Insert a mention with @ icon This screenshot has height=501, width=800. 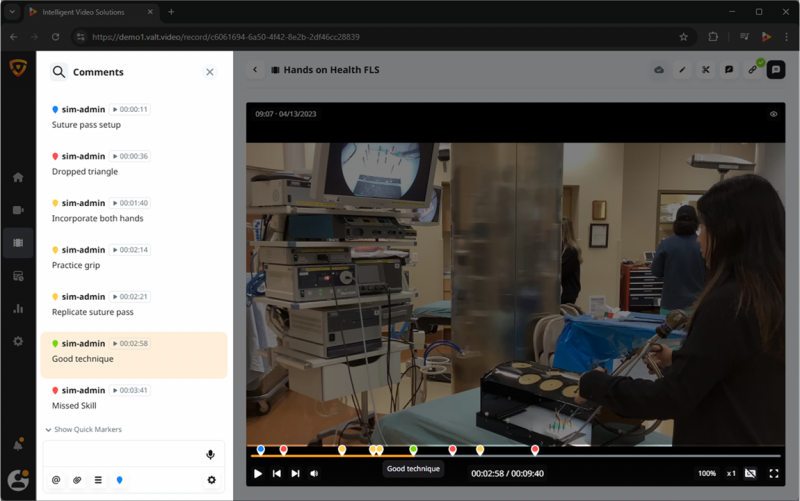56,480
